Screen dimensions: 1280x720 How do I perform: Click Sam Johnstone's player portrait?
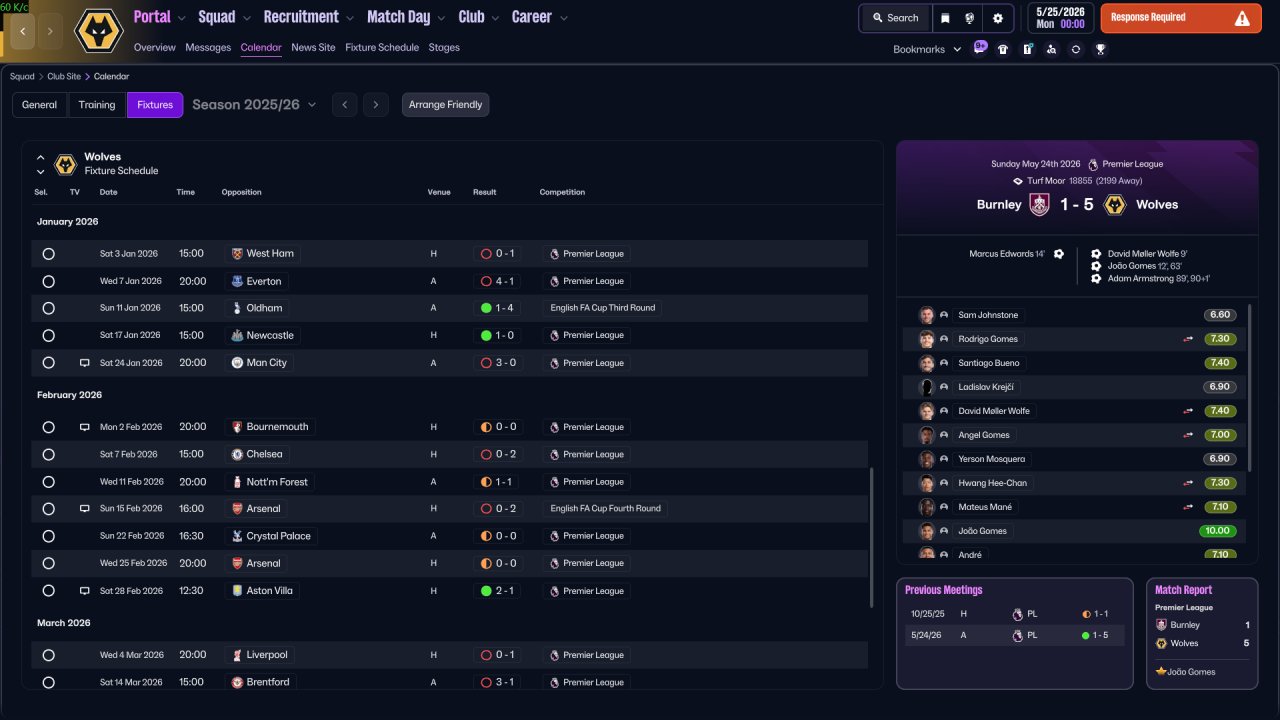coord(927,315)
